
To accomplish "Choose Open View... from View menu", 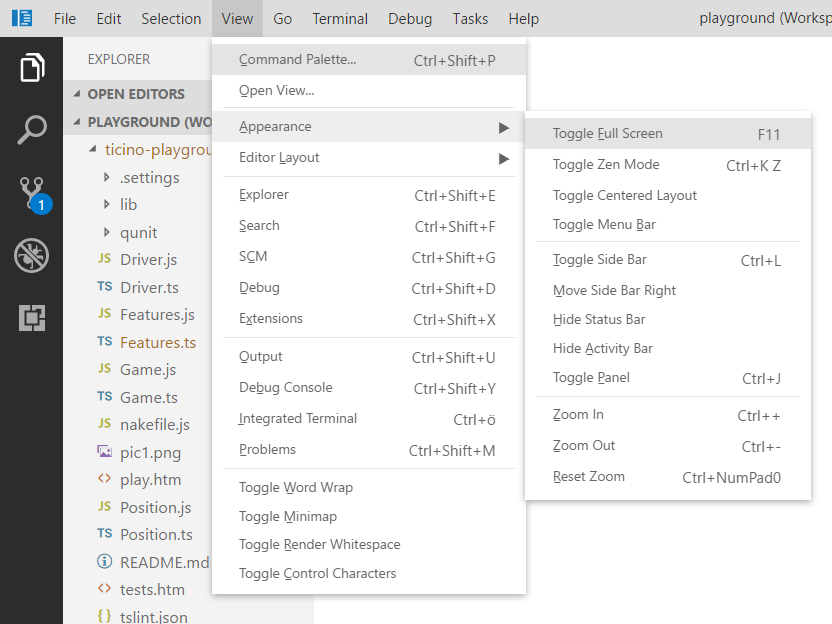I will coord(369,91).
